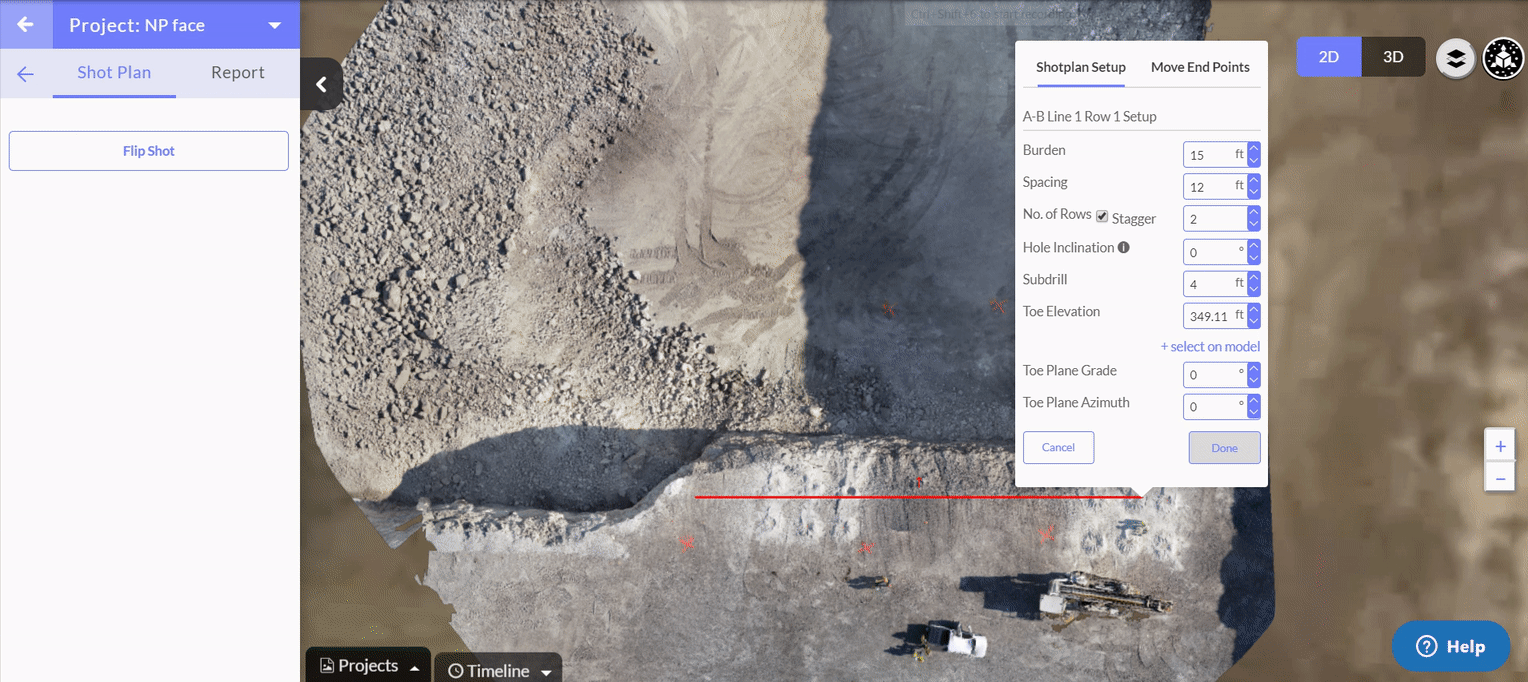
Task: Click the white back arrow beside Project title
Action: (x=26, y=25)
